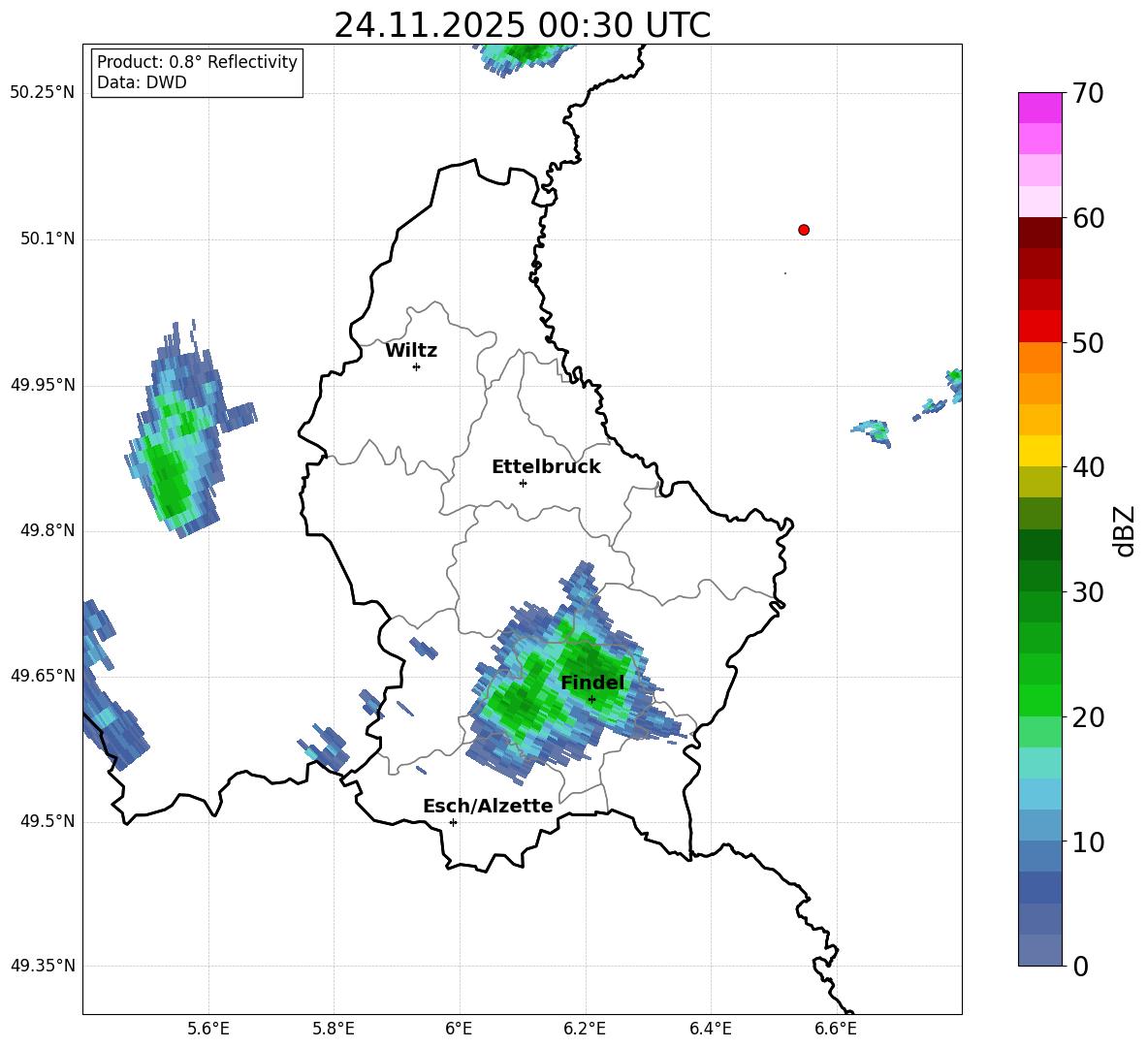Image resolution: width=1148 pixels, height=1048 pixels.
Task: Click the 49.95°N latitude label
Action: pos(43,384)
